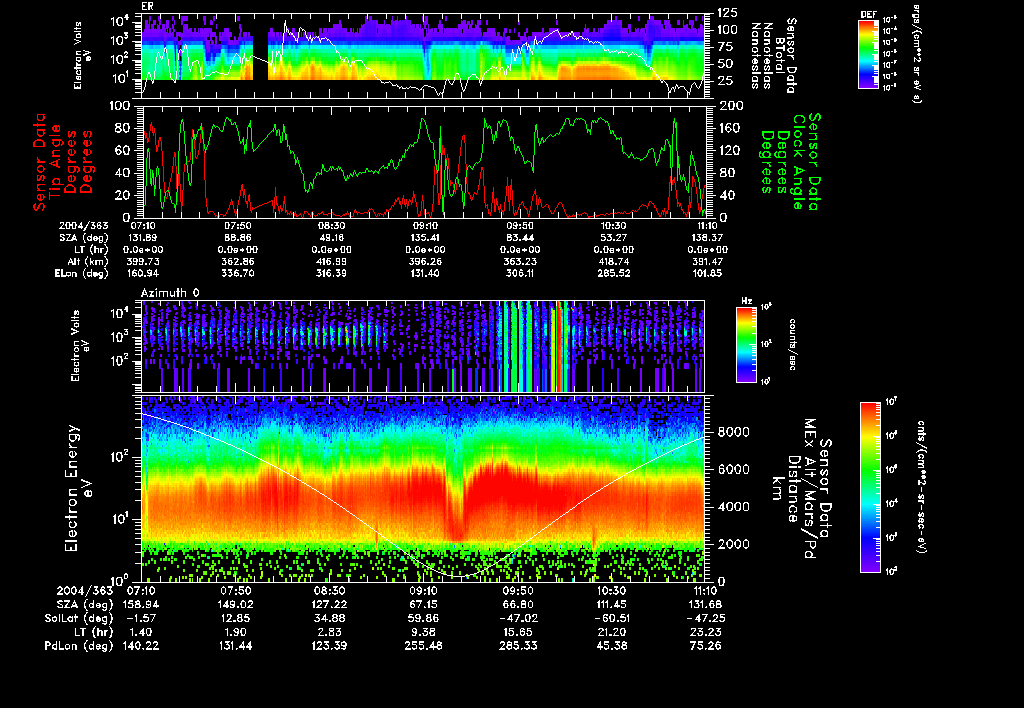Click SZA value 67.15
This screenshot has width=1024, height=708.
tap(424, 605)
